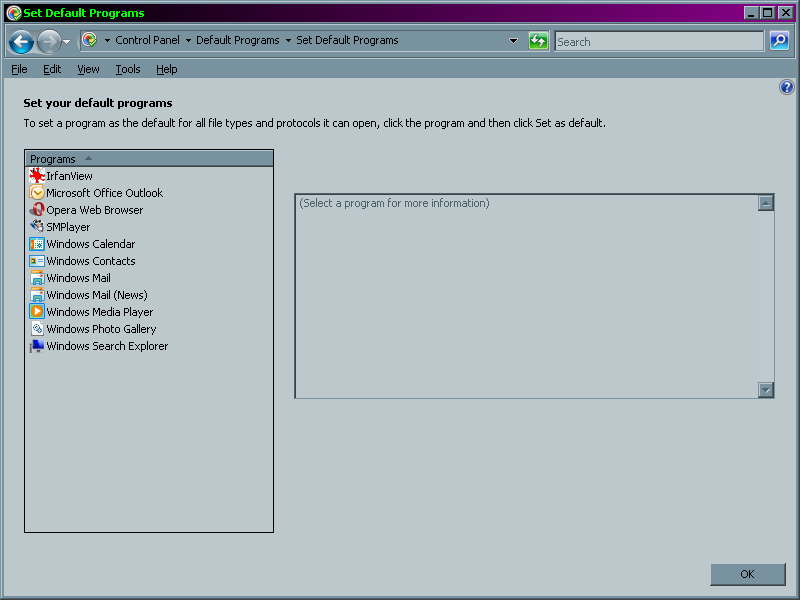This screenshot has height=600, width=800.
Task: Expand the Default Programs breadcrumb arrow
Action: [288, 40]
